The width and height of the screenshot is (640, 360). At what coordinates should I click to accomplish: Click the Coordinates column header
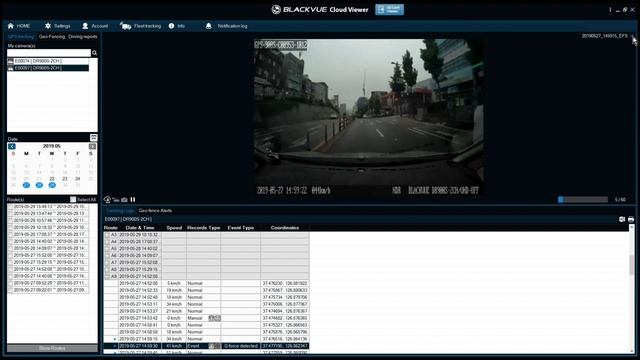pyautogui.click(x=285, y=228)
